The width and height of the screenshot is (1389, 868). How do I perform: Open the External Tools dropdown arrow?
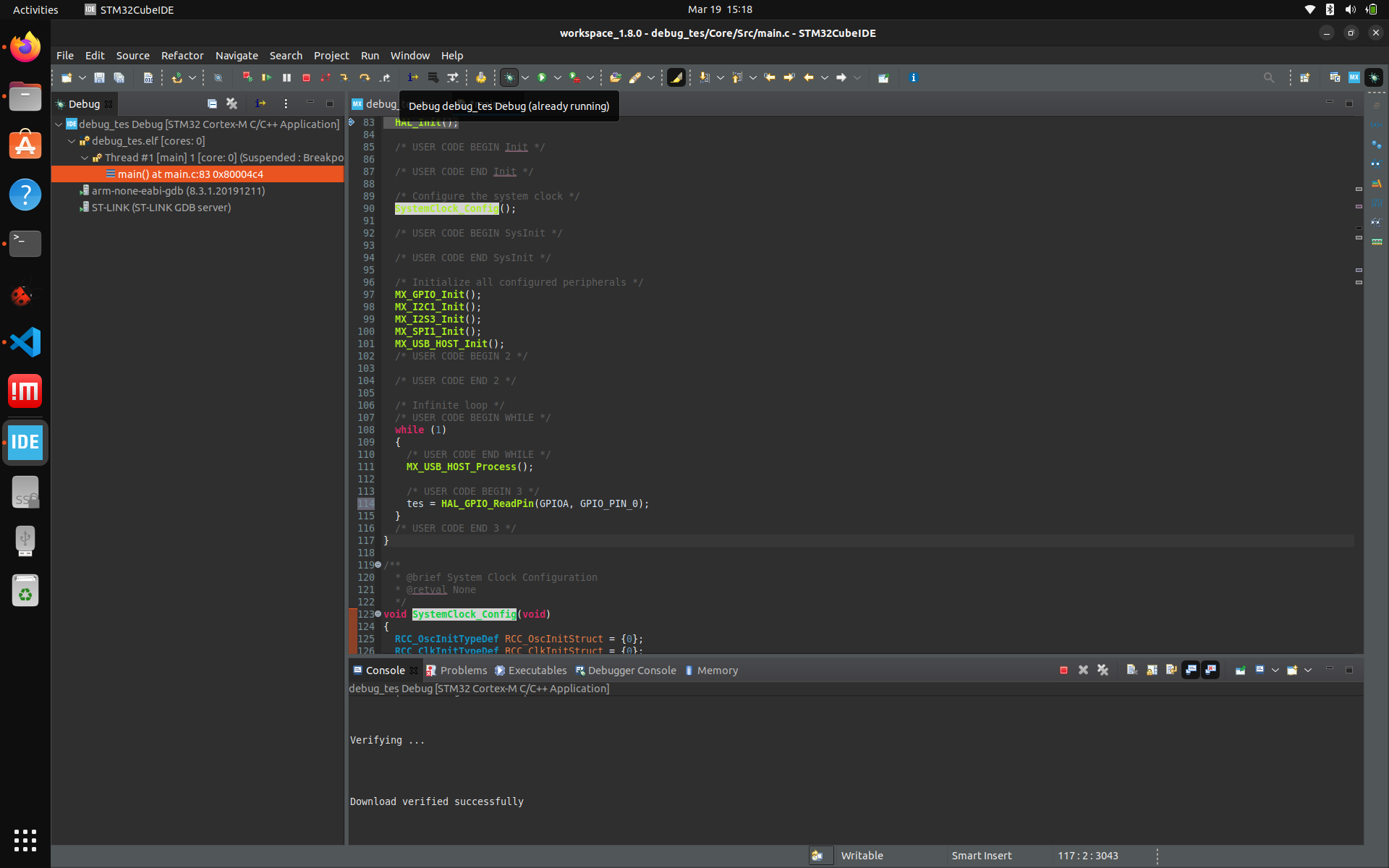point(590,77)
